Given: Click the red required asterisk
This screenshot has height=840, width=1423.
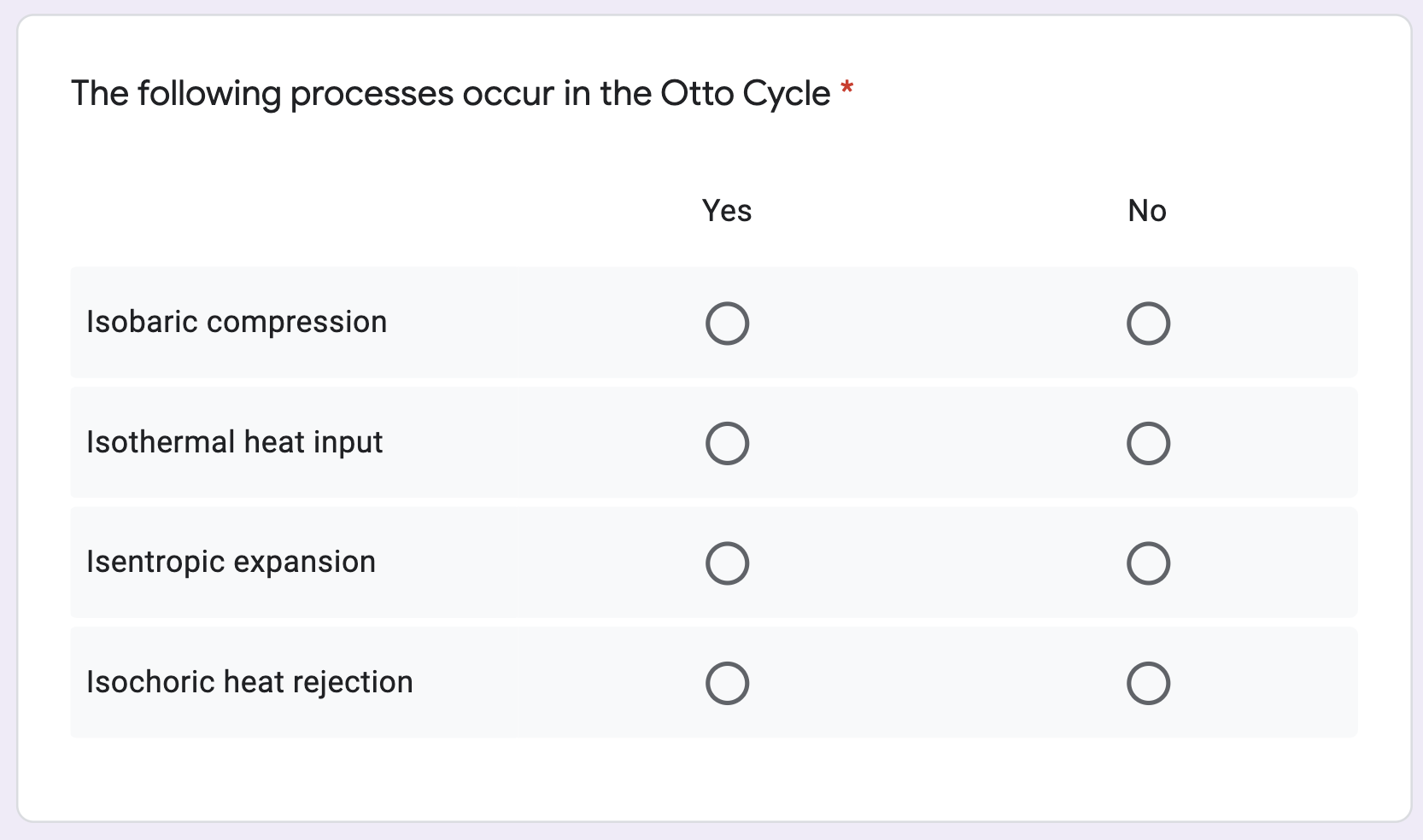Looking at the screenshot, I should pos(846,88).
